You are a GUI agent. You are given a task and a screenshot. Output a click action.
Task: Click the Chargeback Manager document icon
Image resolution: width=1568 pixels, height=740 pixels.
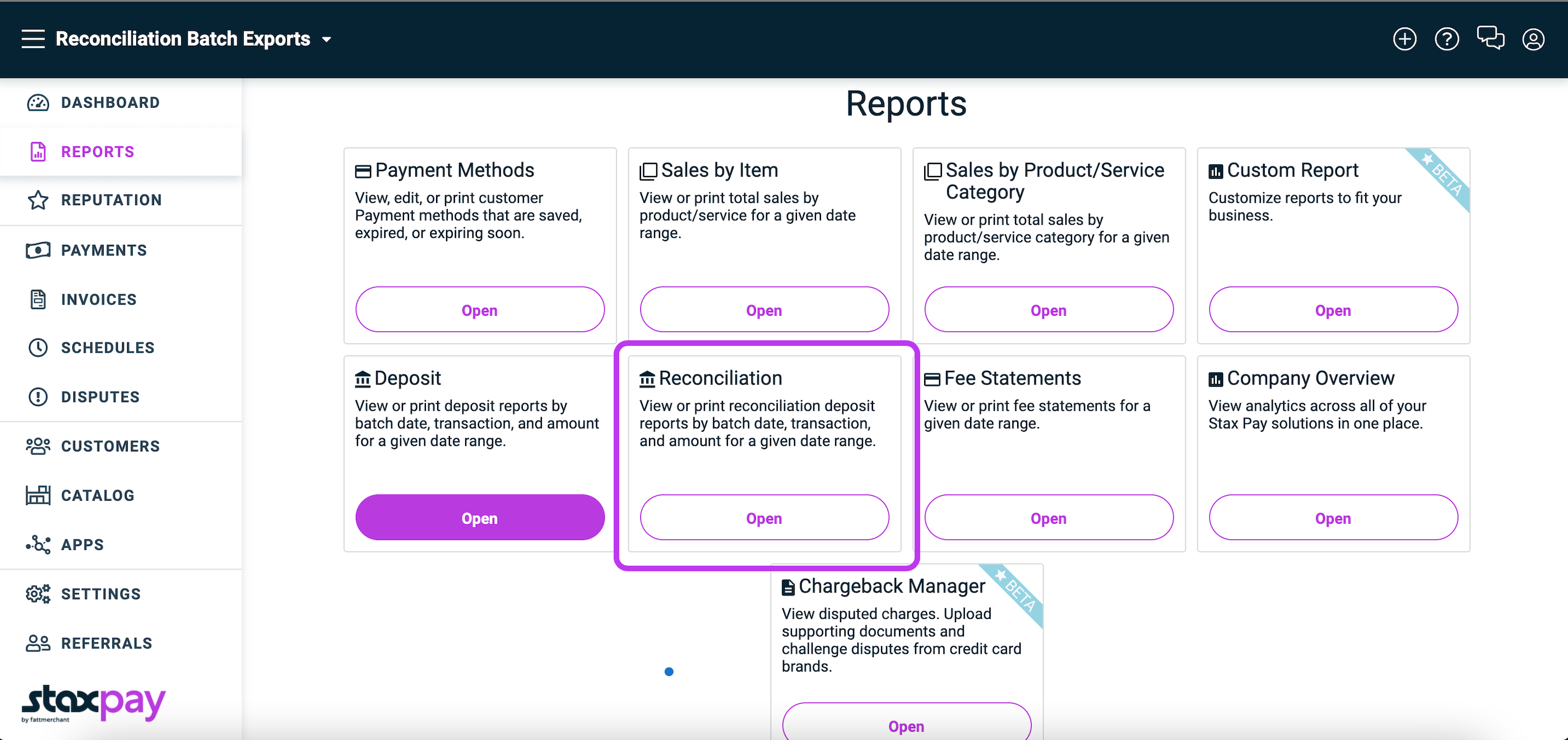788,587
